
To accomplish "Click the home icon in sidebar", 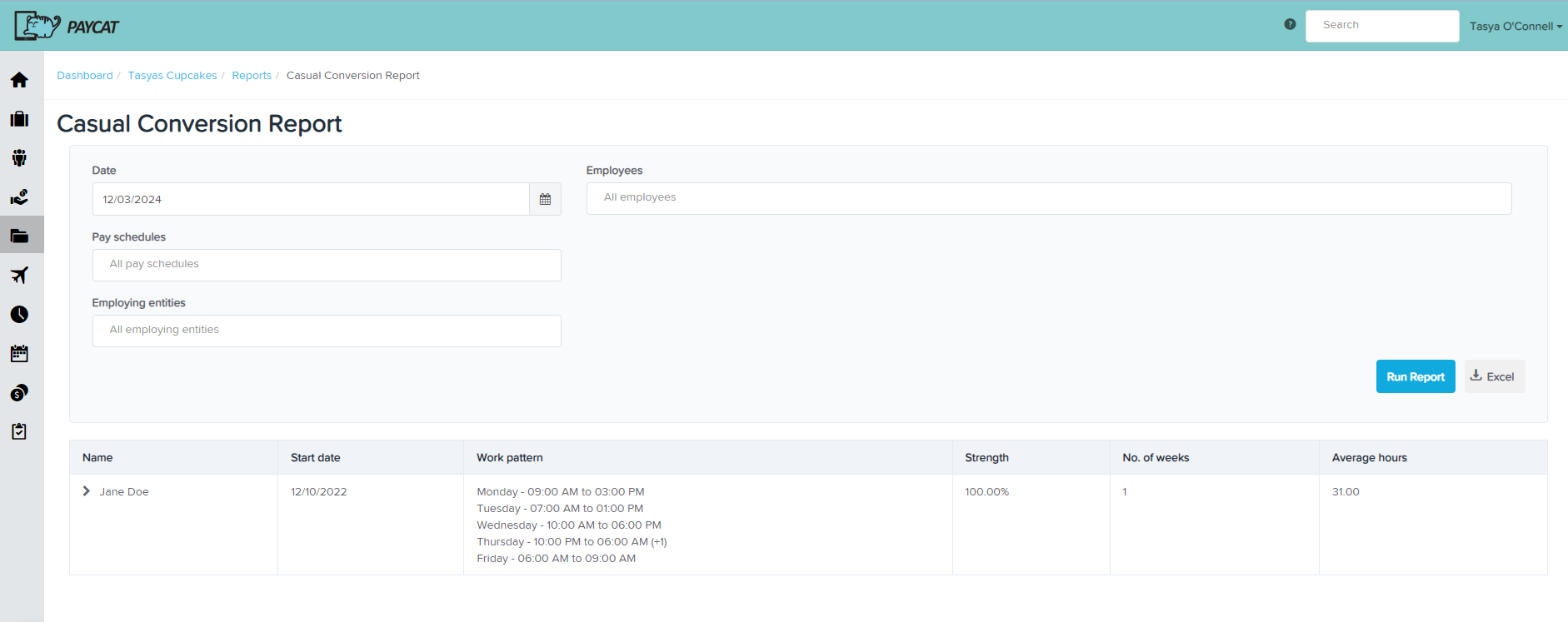I will coord(19,80).
